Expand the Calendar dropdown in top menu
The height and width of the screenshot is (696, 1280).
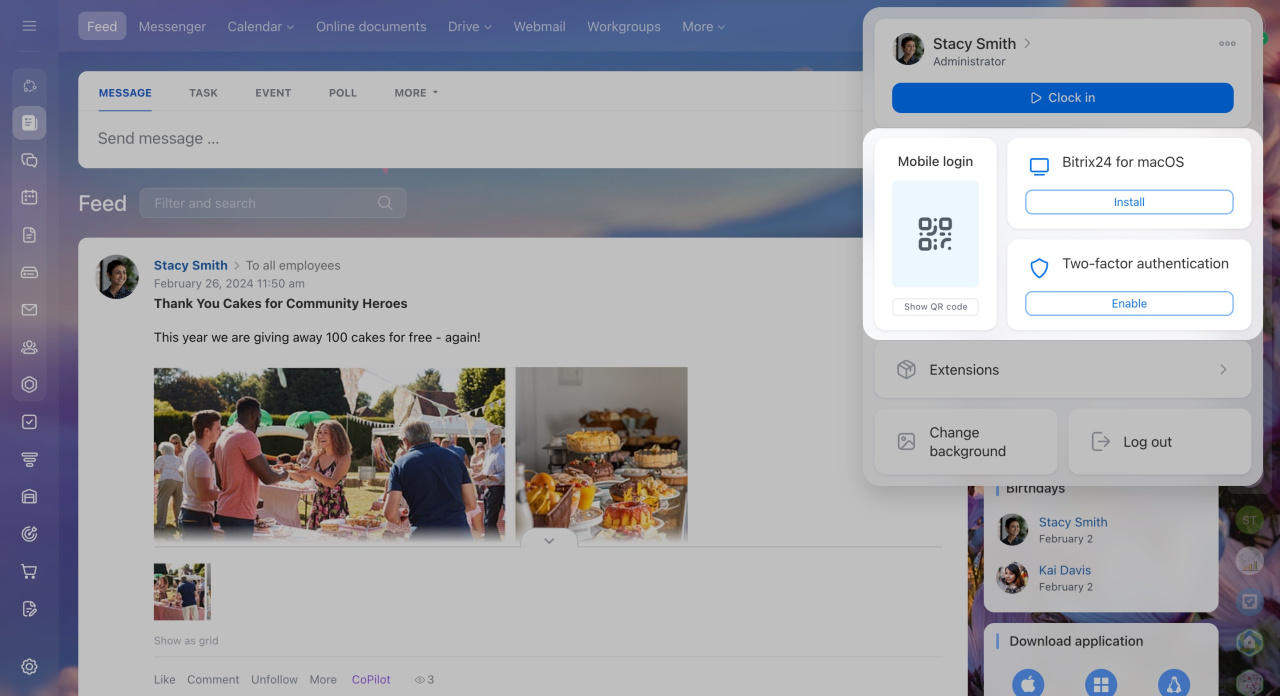[x=260, y=27]
